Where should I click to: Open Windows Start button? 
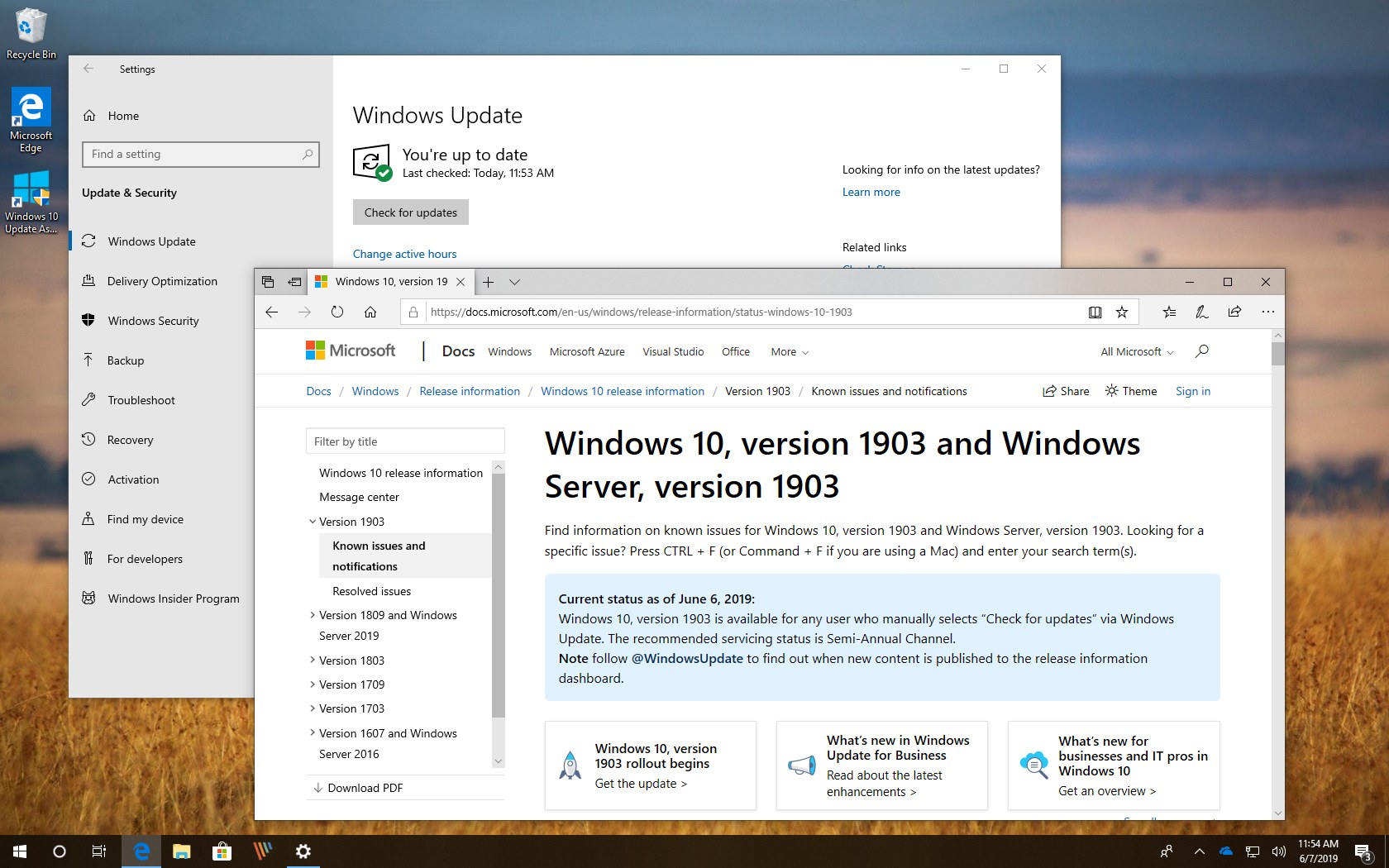pos(20,851)
